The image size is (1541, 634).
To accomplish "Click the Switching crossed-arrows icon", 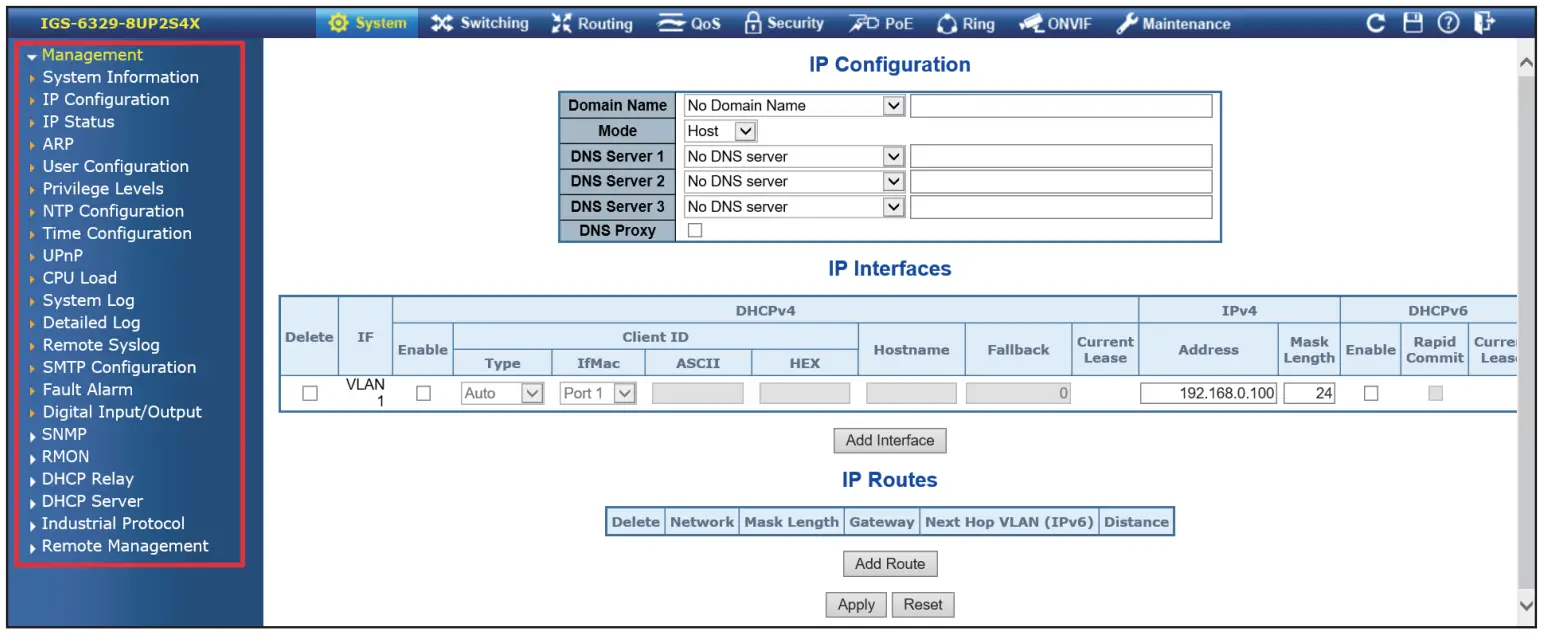I will click(442, 23).
